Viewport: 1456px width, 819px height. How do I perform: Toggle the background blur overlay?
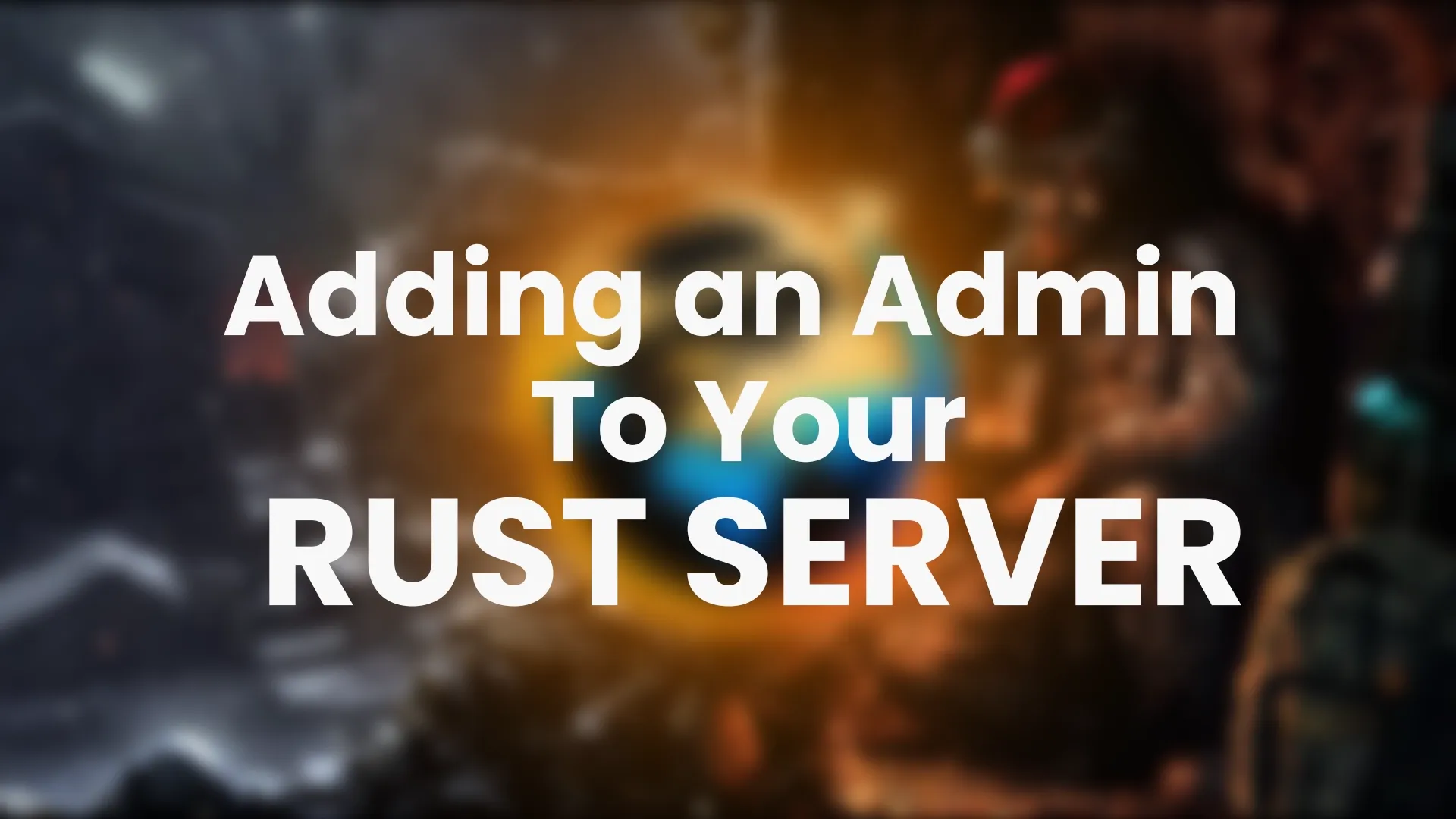pyautogui.click(x=728, y=409)
